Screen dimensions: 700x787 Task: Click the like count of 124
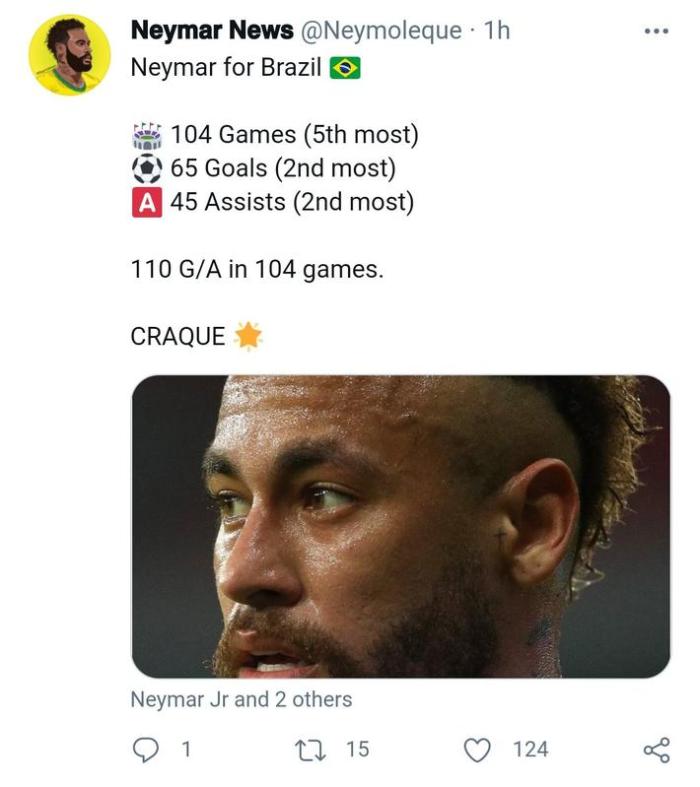[x=530, y=749]
